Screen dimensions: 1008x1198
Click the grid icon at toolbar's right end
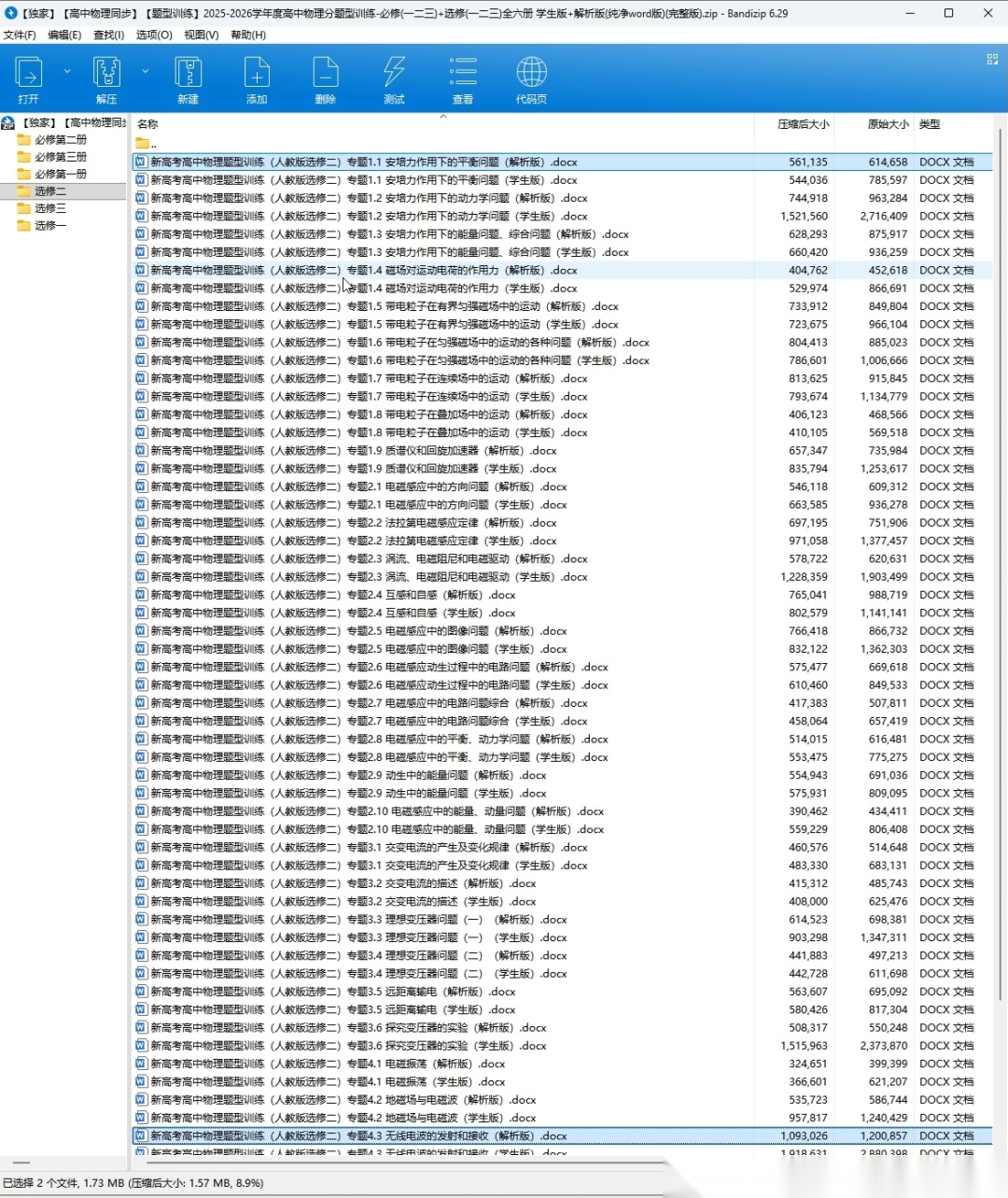click(992, 59)
